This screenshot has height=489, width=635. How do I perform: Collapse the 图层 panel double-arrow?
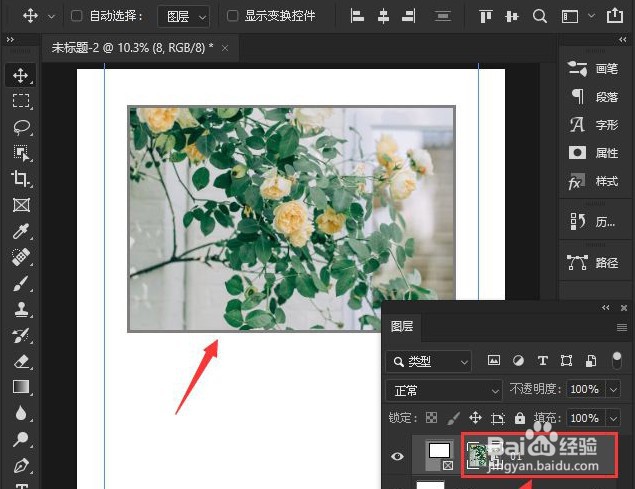tap(606, 308)
